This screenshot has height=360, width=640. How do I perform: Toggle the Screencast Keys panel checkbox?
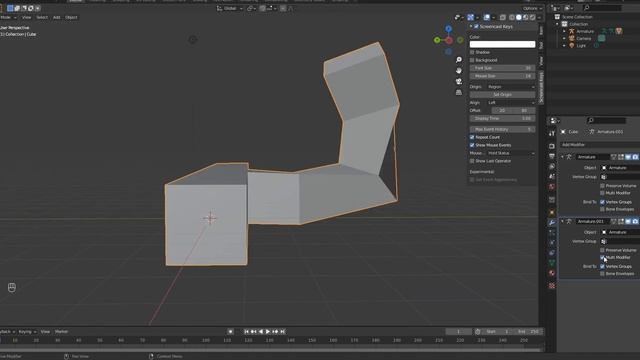[476, 27]
